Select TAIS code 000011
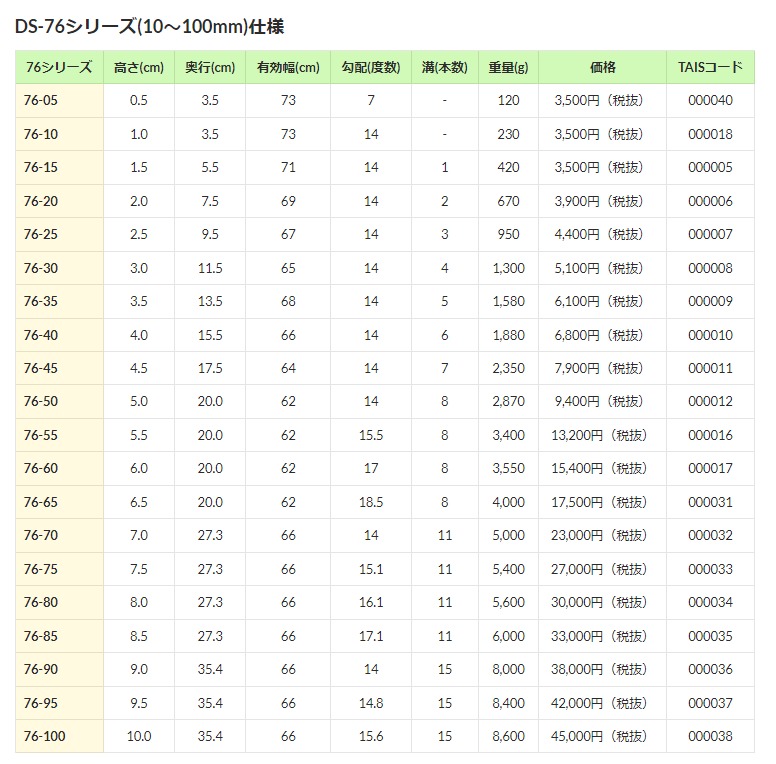The width and height of the screenshot is (776, 764). point(710,368)
